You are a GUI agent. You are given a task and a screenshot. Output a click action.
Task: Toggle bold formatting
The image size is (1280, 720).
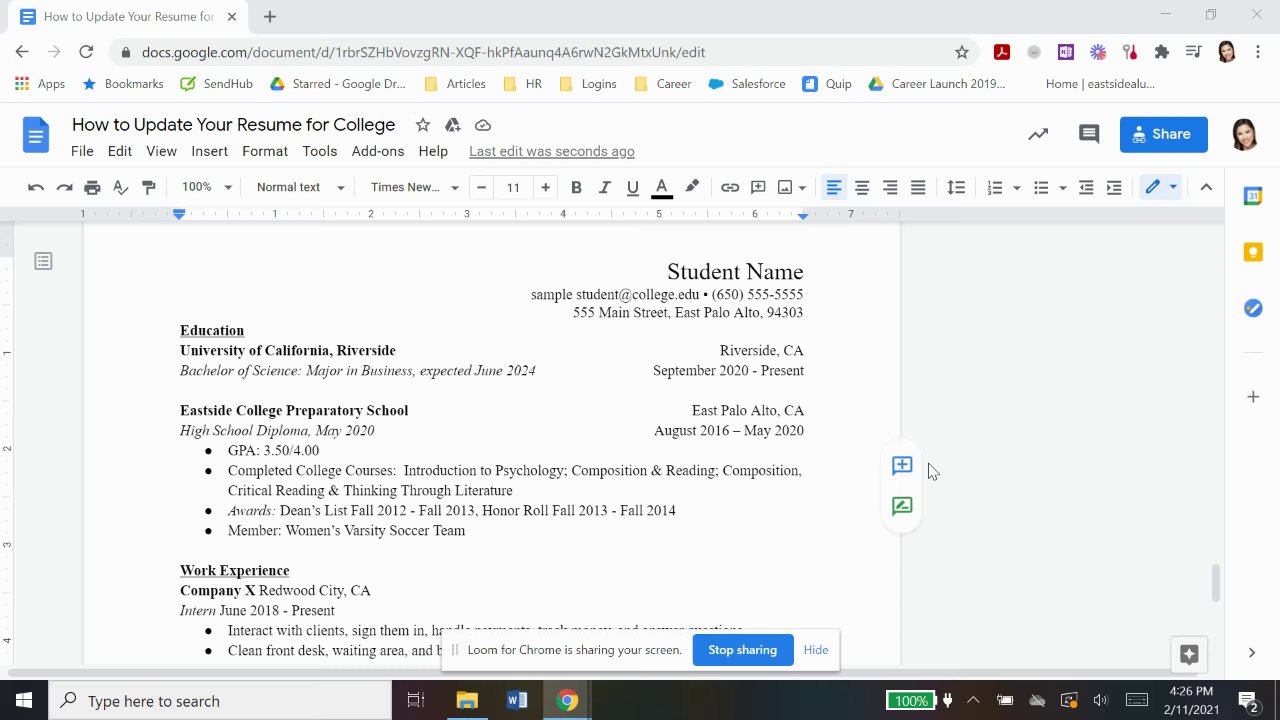(x=576, y=187)
